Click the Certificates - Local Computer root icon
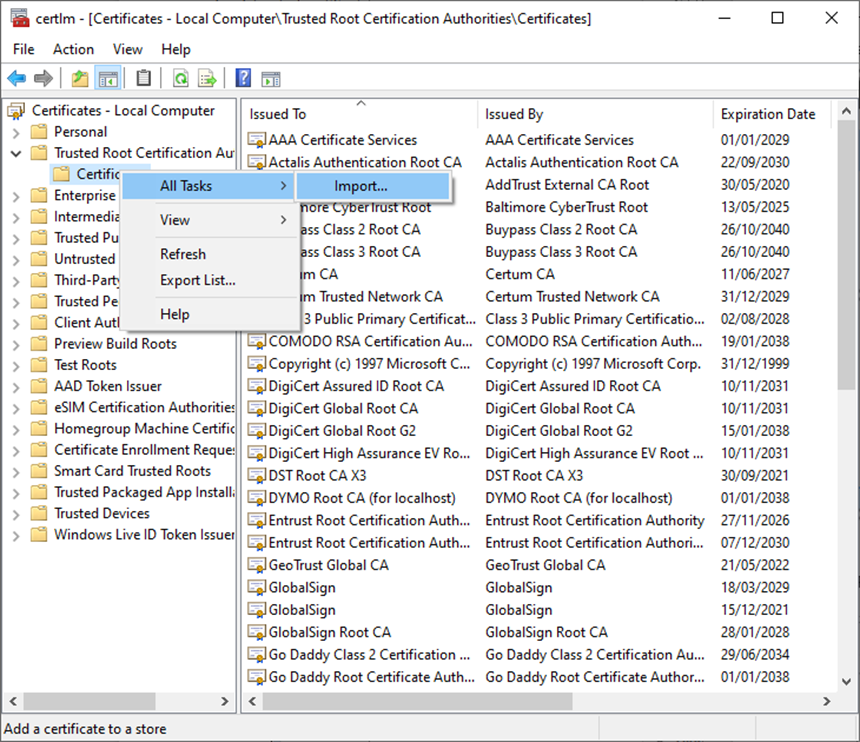The height and width of the screenshot is (742, 860). coord(16,111)
